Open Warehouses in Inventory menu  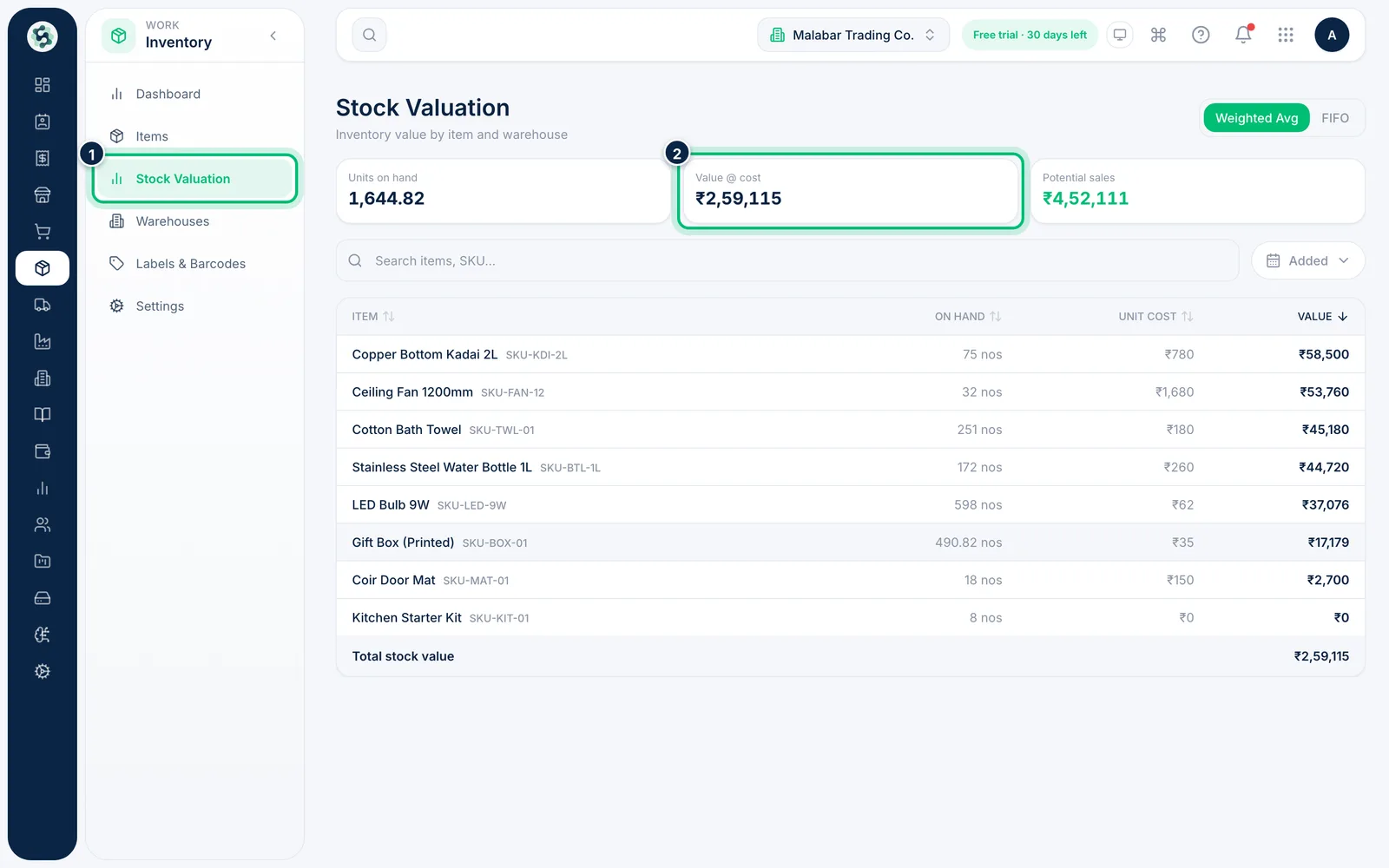coord(194,221)
